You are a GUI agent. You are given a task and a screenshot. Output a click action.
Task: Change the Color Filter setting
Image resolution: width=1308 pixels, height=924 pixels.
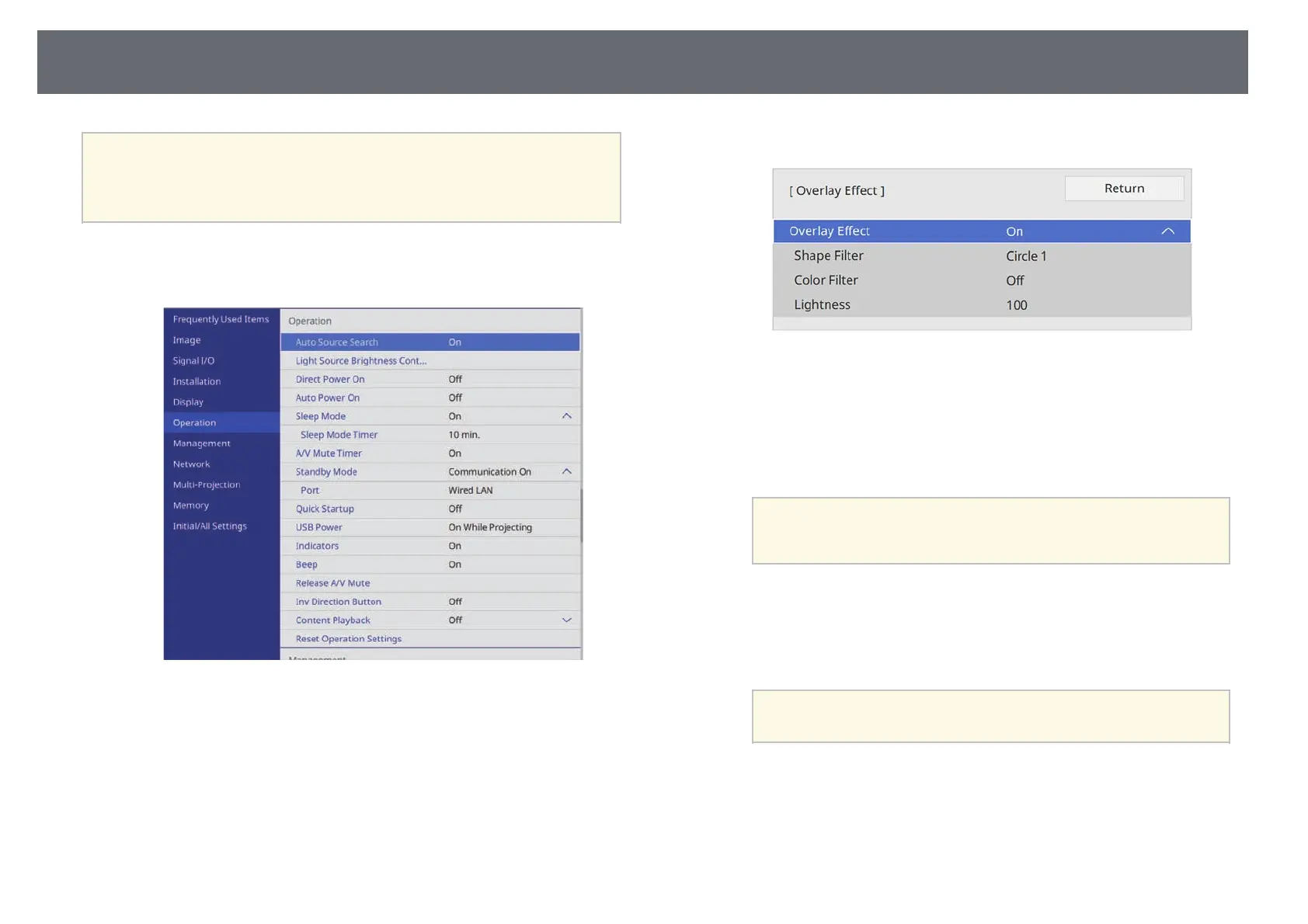982,280
